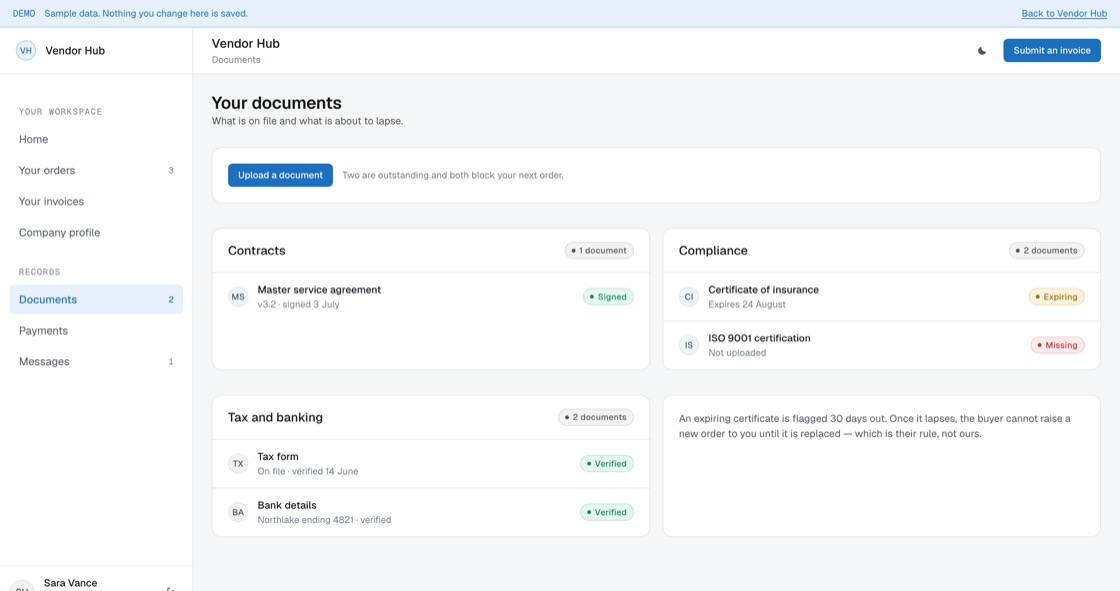This screenshot has height=591, width=1120.
Task: Open the Bank details document
Action: (431, 512)
